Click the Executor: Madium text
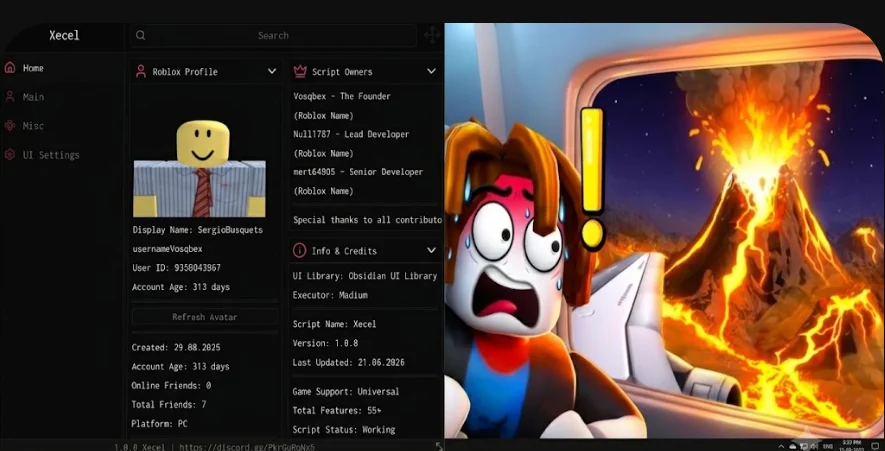This screenshot has height=451, width=885. click(330, 295)
